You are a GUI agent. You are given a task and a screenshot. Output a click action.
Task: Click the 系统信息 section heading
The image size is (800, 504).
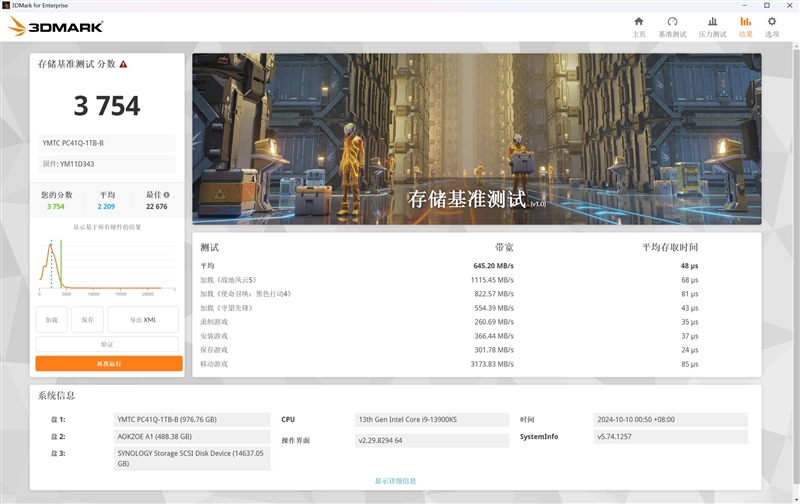56,395
